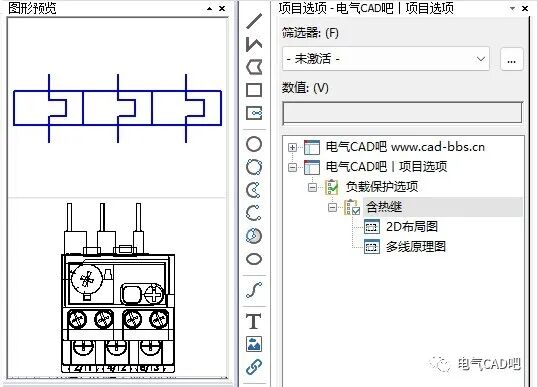Click the 2D布局图 page icon
The width and height of the screenshot is (537, 387).
(x=372, y=227)
